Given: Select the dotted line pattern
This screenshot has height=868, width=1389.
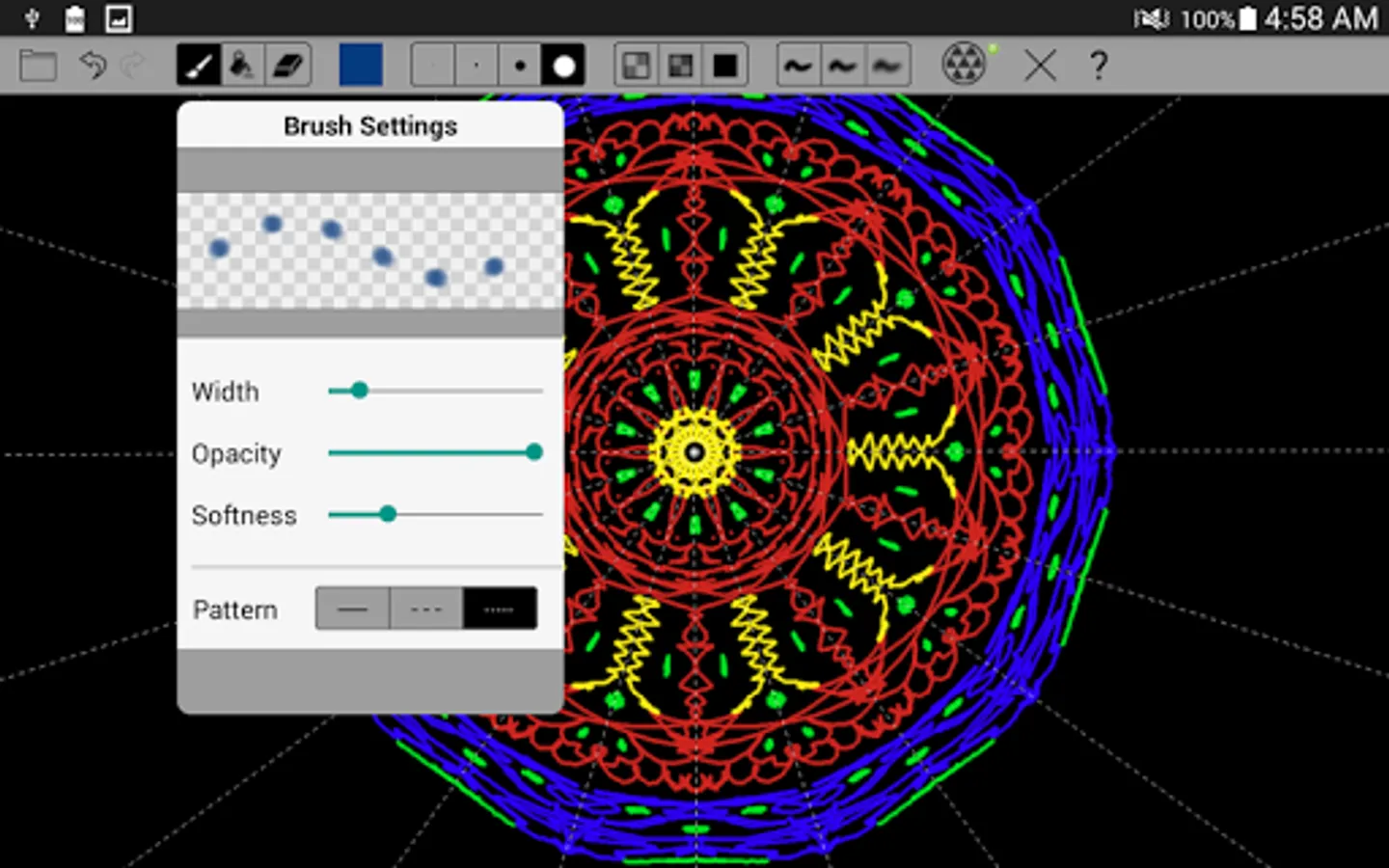Looking at the screenshot, I should 500,609.
